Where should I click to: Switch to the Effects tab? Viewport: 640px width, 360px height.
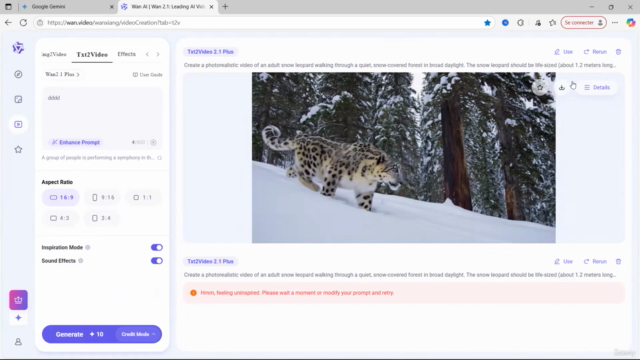point(127,54)
